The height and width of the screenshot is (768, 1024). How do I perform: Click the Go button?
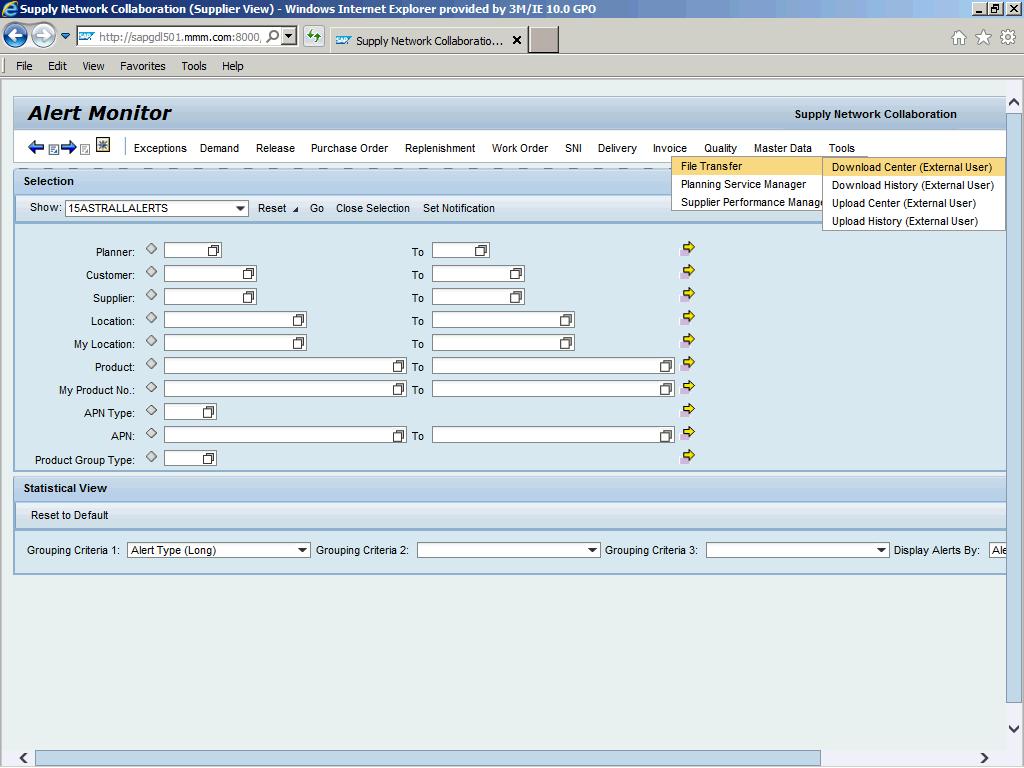point(317,208)
